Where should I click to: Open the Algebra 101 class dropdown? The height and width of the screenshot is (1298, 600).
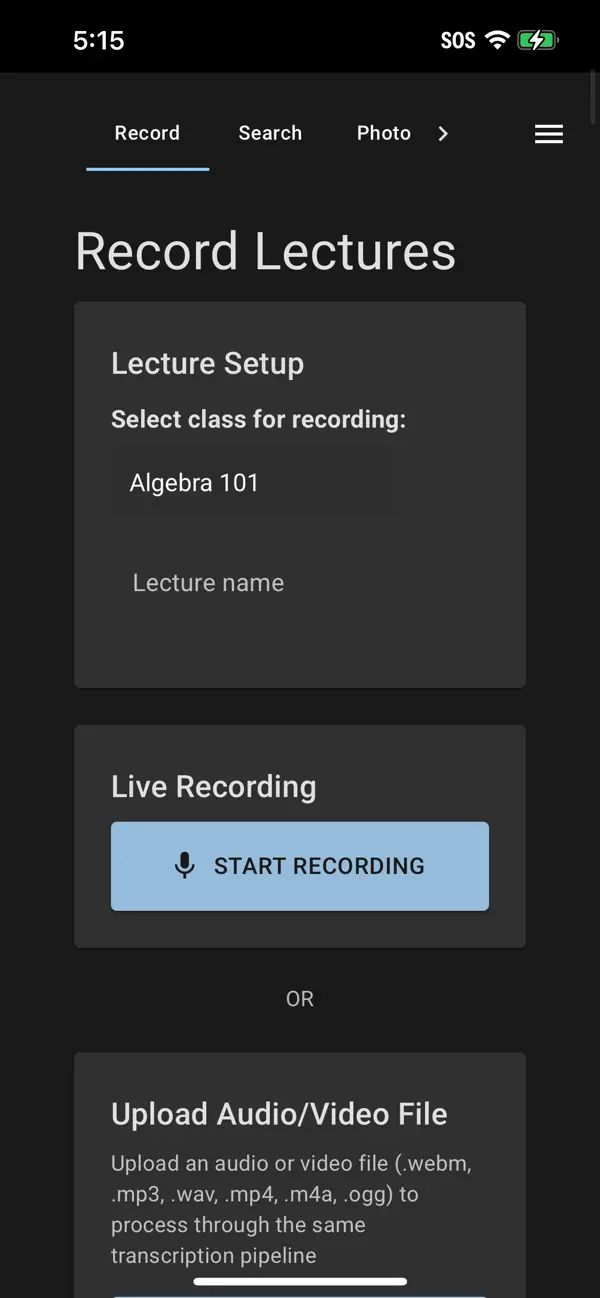coord(254,483)
